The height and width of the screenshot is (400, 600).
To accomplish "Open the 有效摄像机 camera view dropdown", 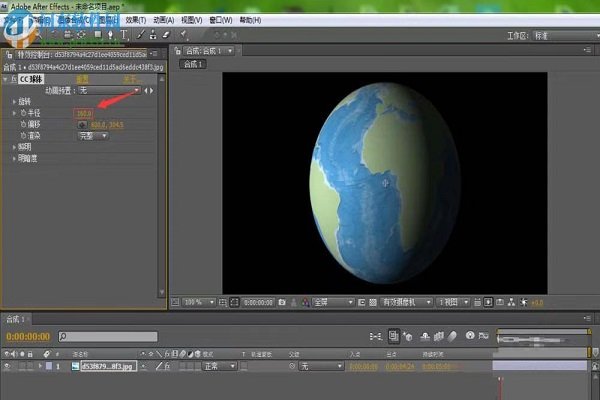I will (x=407, y=302).
